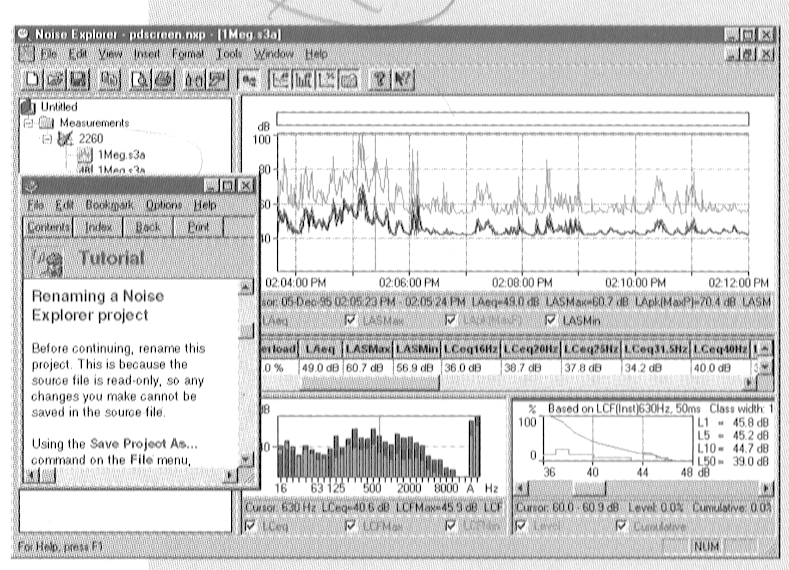Click the Untitled project book icon
This screenshot has width=789, height=570.
click(28, 107)
